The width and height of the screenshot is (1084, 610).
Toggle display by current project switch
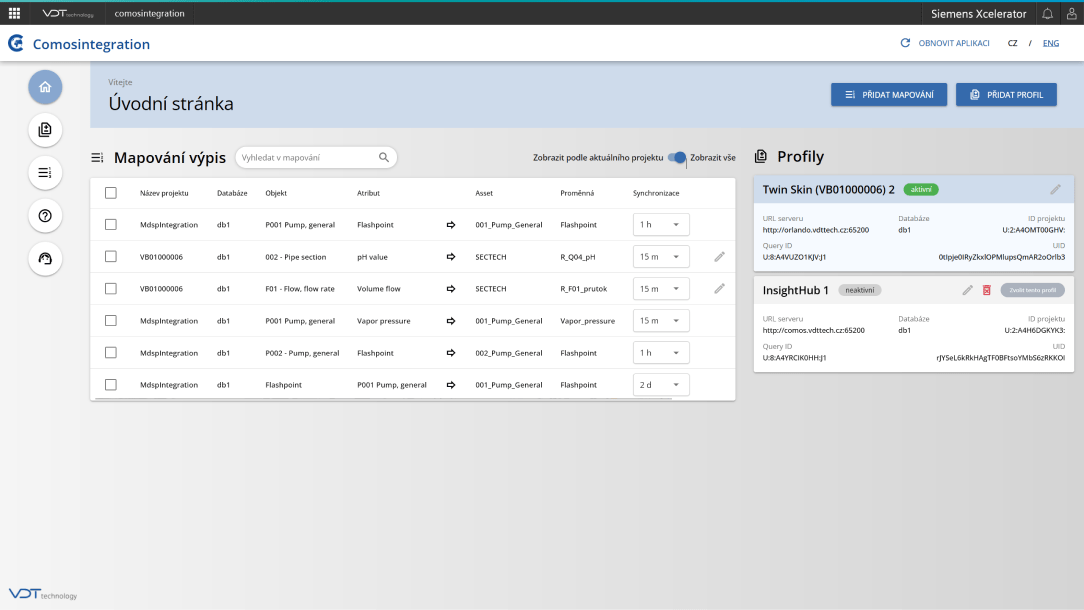click(x=678, y=157)
